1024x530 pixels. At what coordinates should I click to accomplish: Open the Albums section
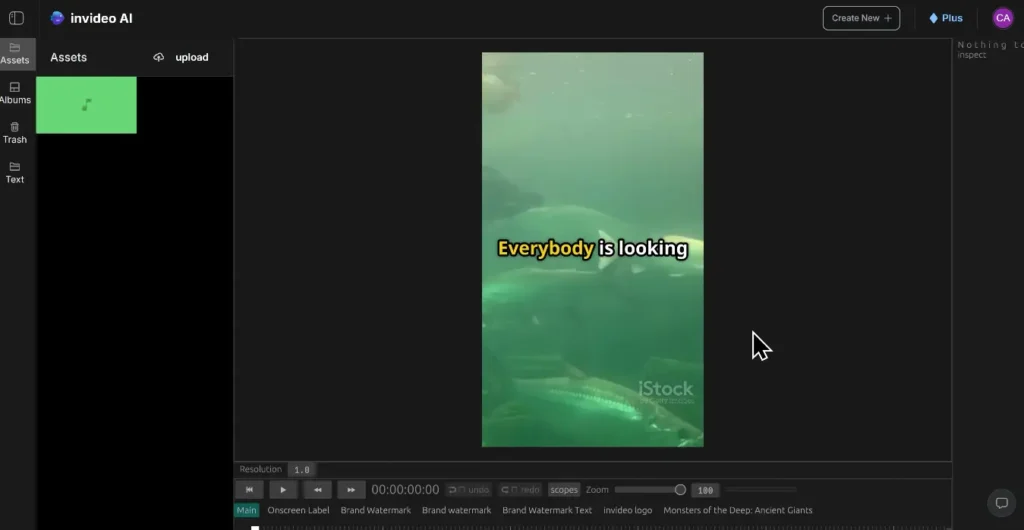15,93
